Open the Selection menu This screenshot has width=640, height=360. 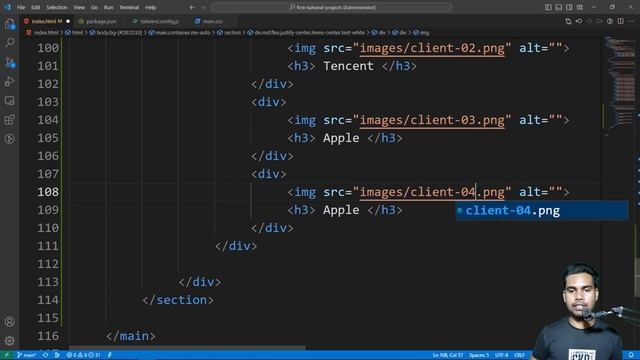57,7
